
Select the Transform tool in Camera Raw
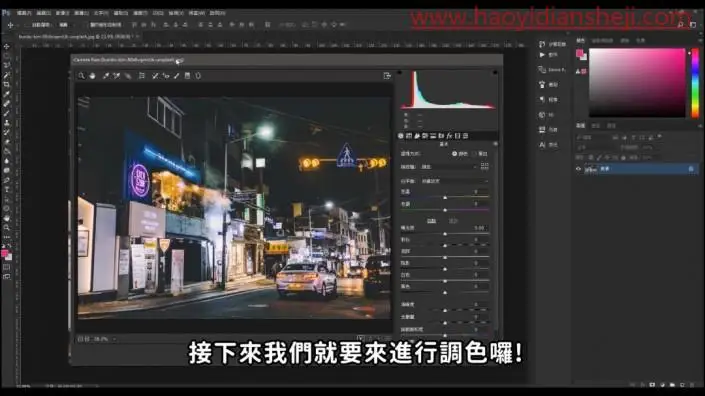pos(142,76)
